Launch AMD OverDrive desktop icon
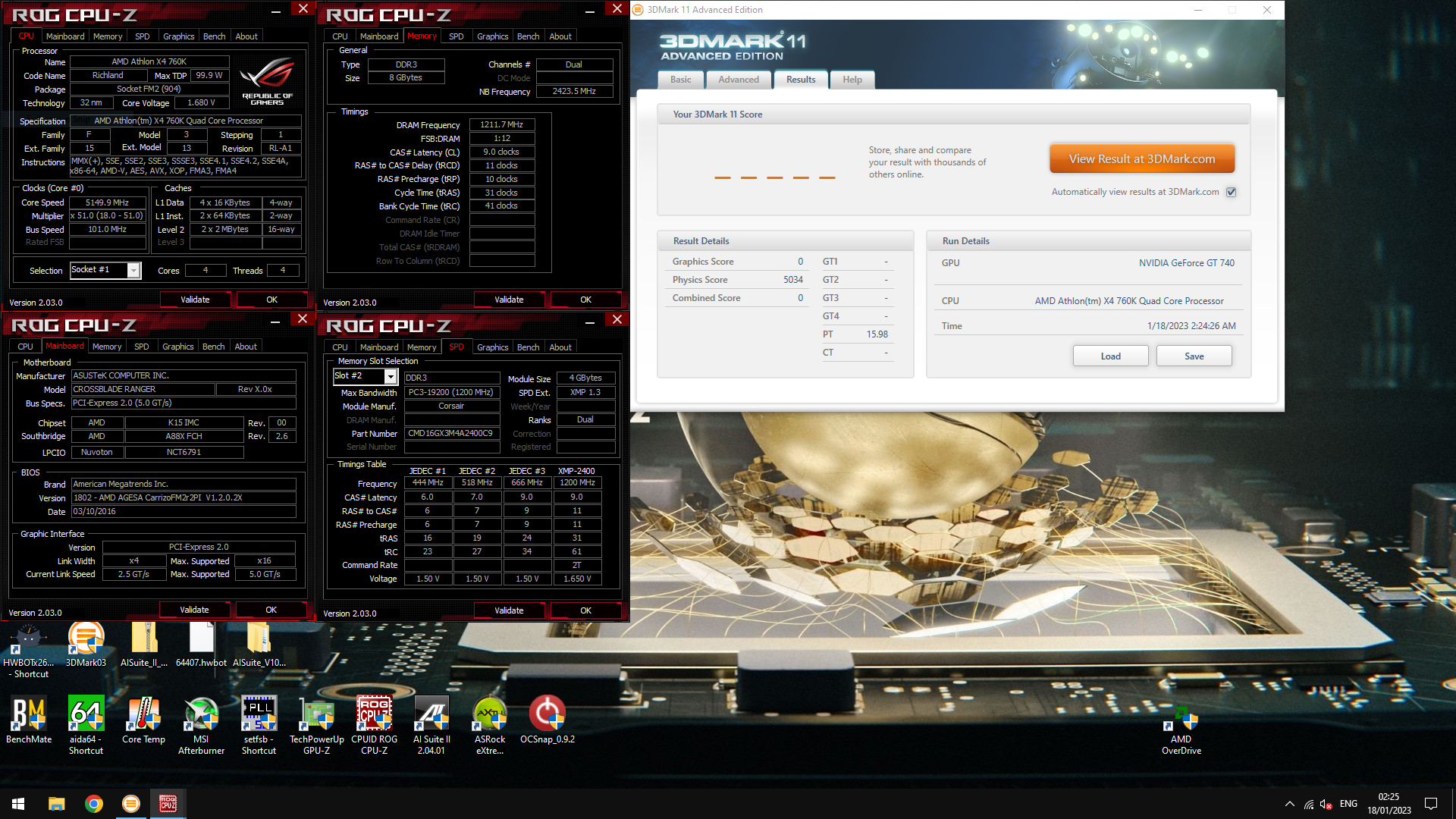This screenshot has height=819, width=1456. click(x=1181, y=732)
